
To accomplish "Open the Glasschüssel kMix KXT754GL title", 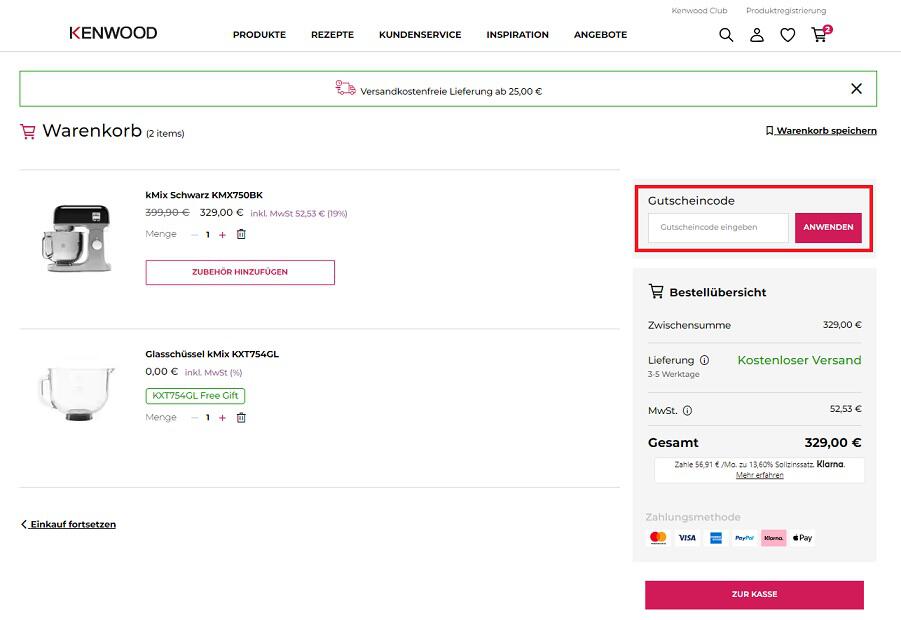I will click(x=212, y=354).
